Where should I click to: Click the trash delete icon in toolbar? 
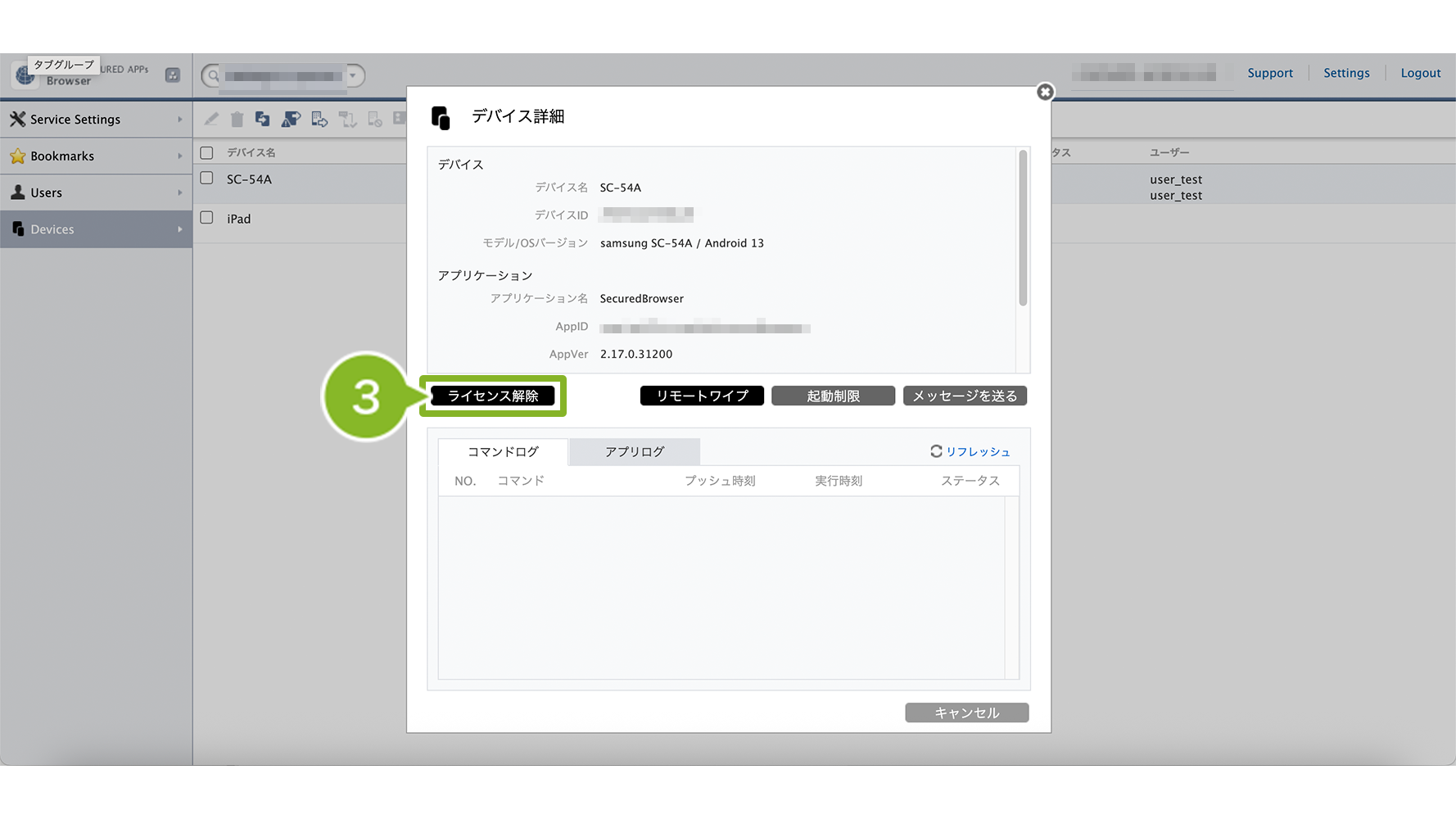[237, 120]
